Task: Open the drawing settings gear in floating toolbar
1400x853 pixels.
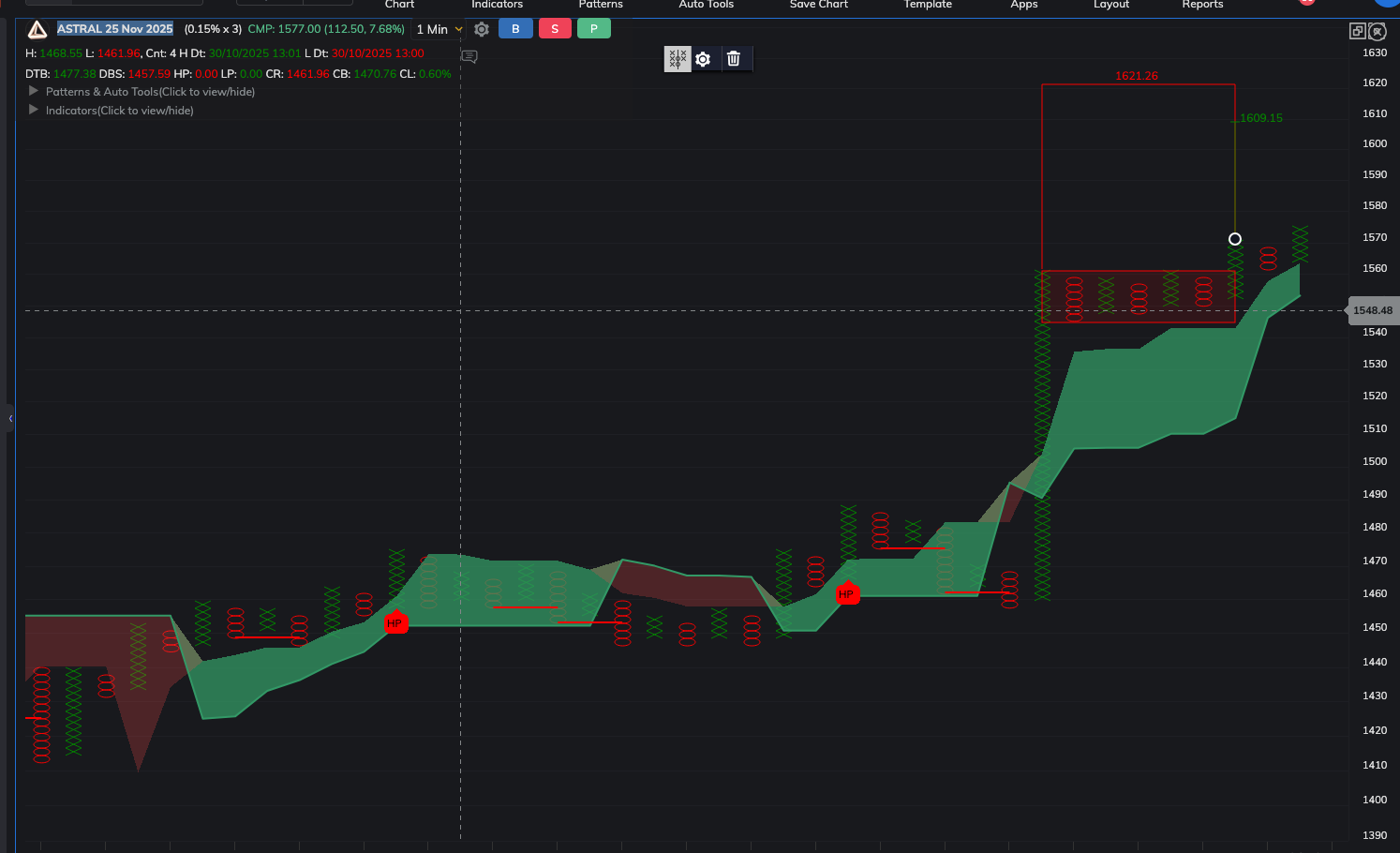Action: [703, 59]
